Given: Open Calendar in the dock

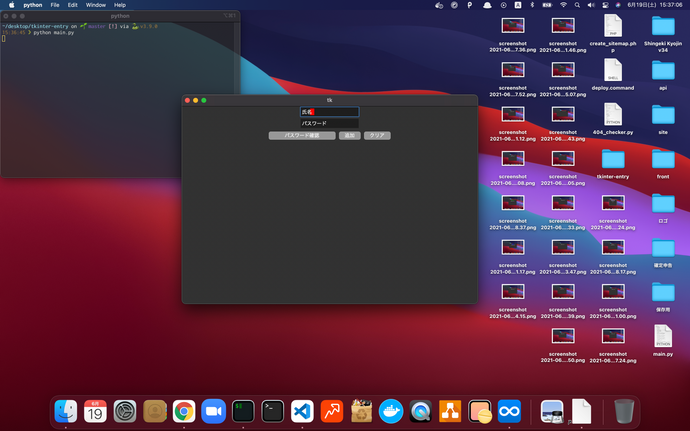Looking at the screenshot, I should tap(95, 411).
